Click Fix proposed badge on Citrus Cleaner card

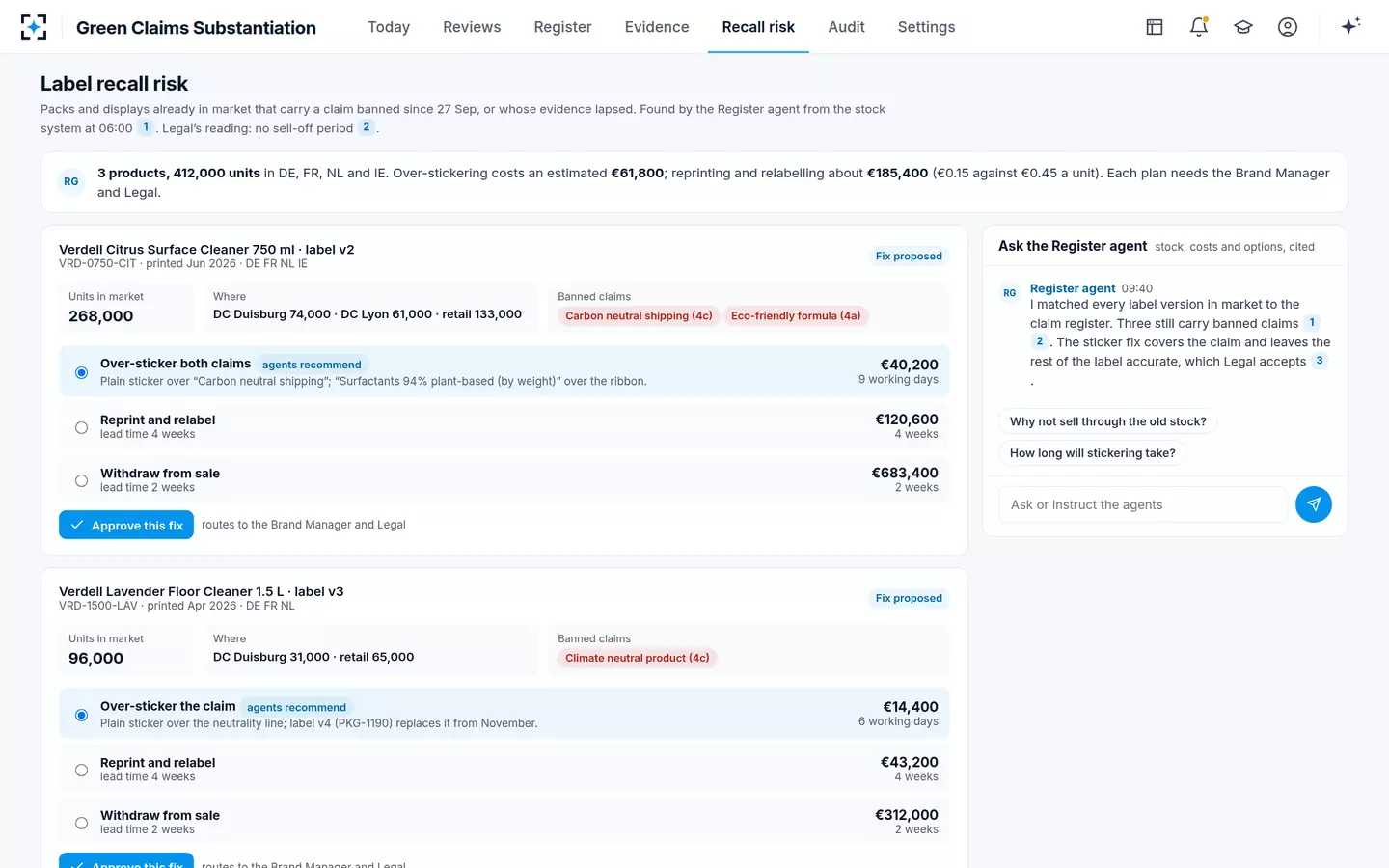pyautogui.click(x=909, y=257)
